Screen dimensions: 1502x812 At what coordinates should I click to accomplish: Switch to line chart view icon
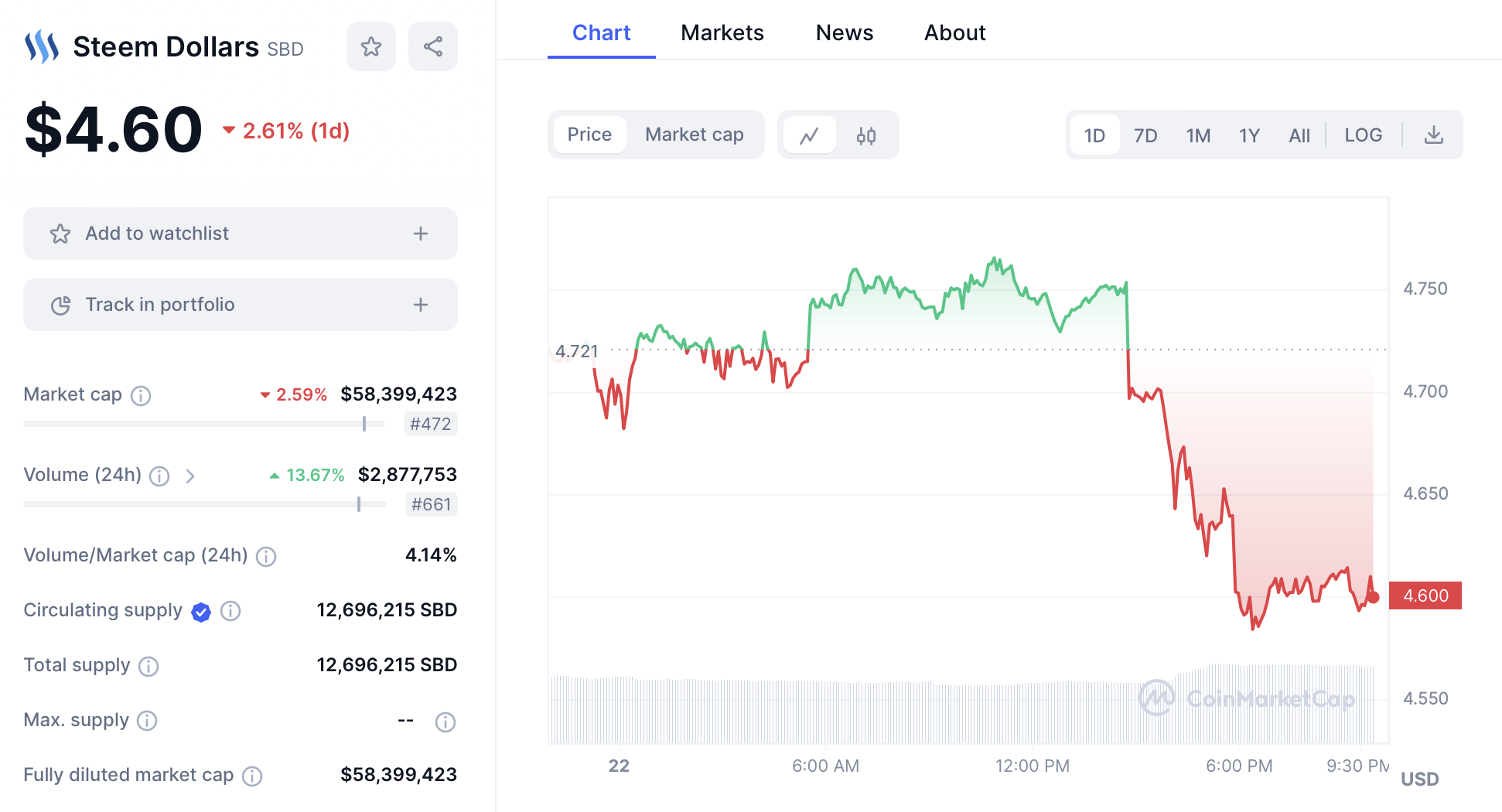pos(809,136)
